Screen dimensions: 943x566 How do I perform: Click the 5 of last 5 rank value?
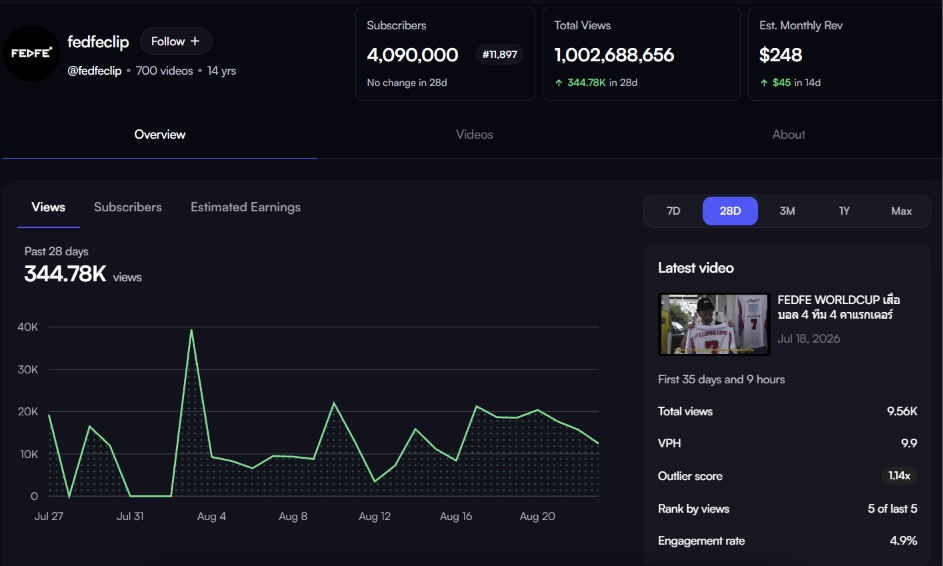coord(892,509)
